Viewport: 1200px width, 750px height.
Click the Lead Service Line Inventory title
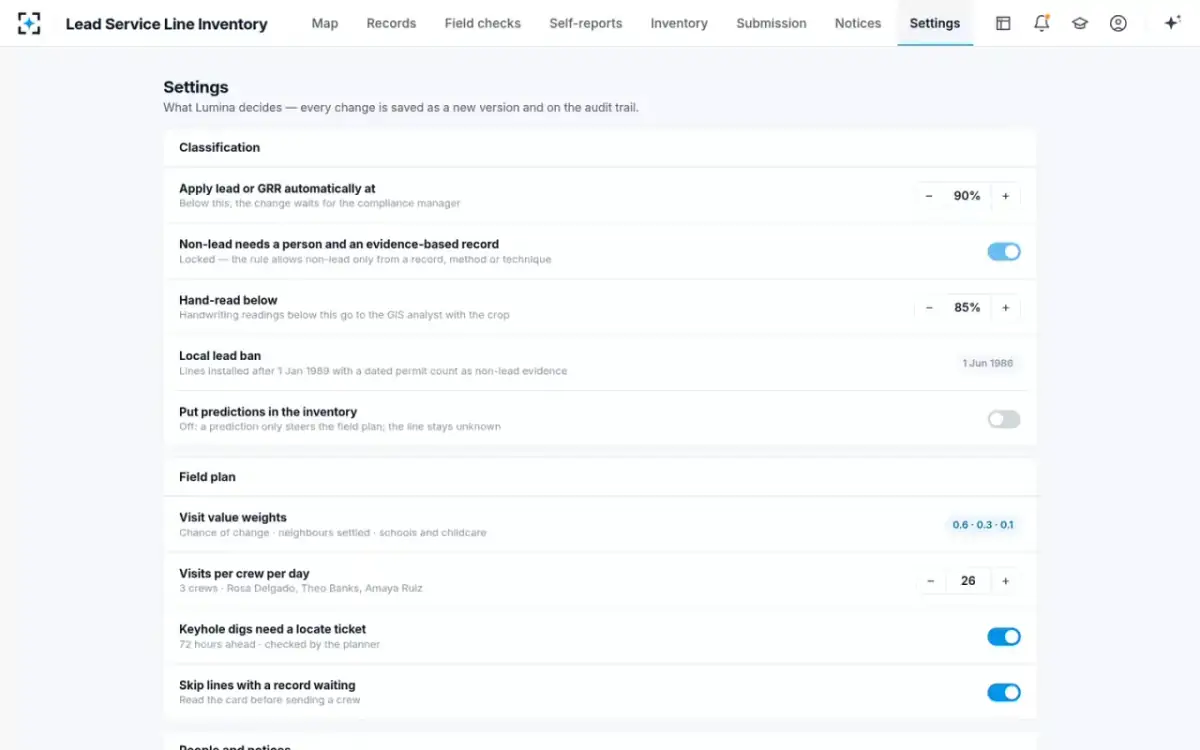point(166,24)
